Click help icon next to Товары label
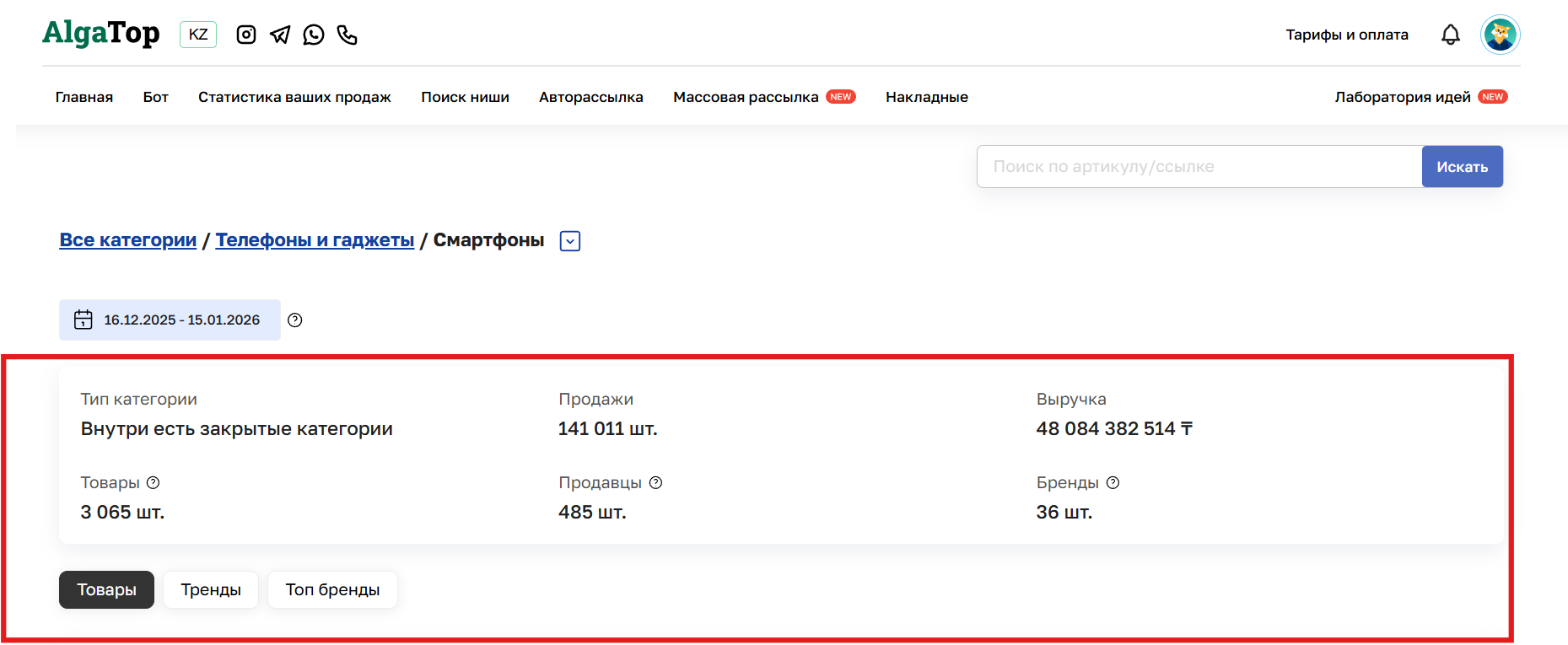 153,483
